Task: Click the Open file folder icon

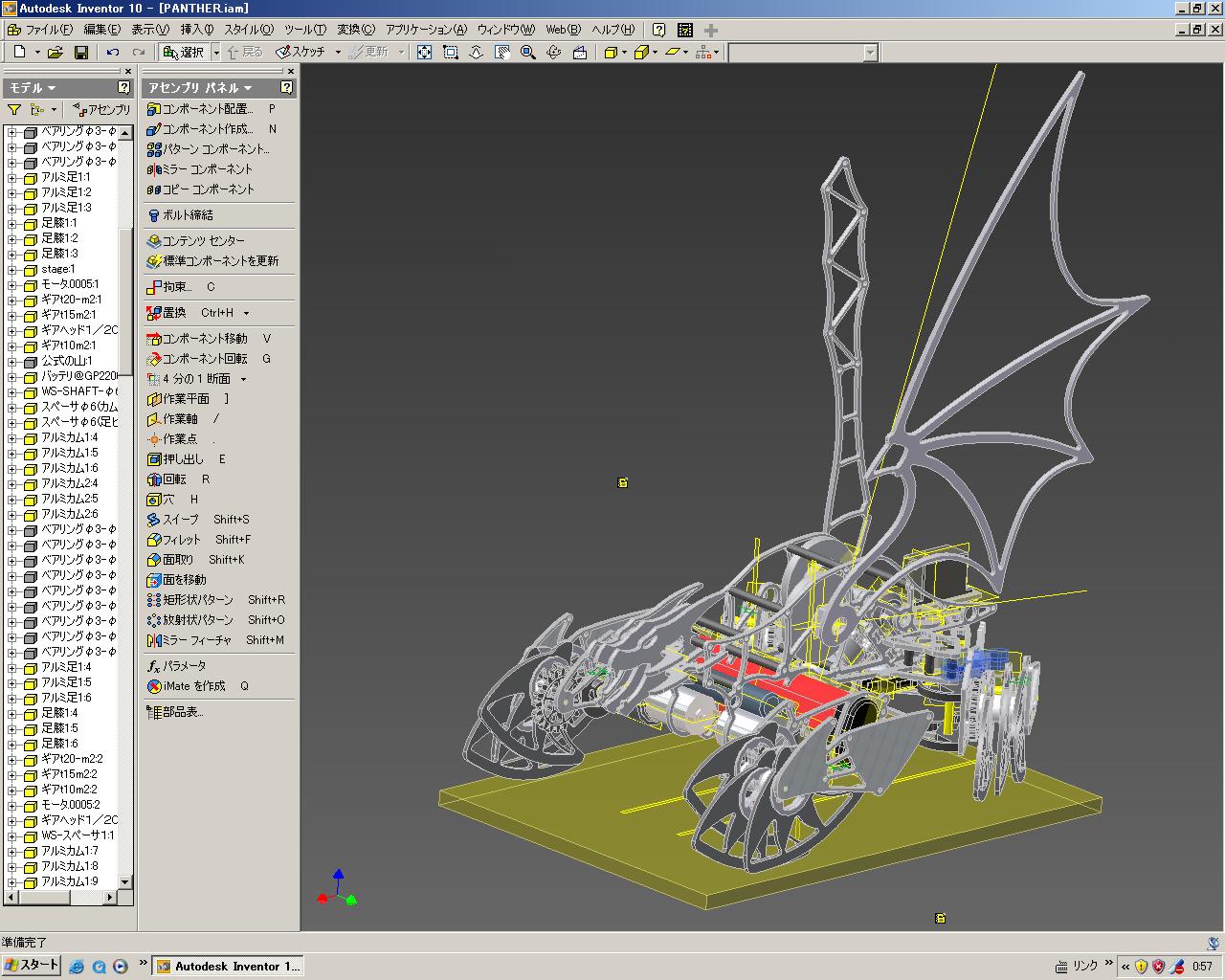Action: point(55,52)
